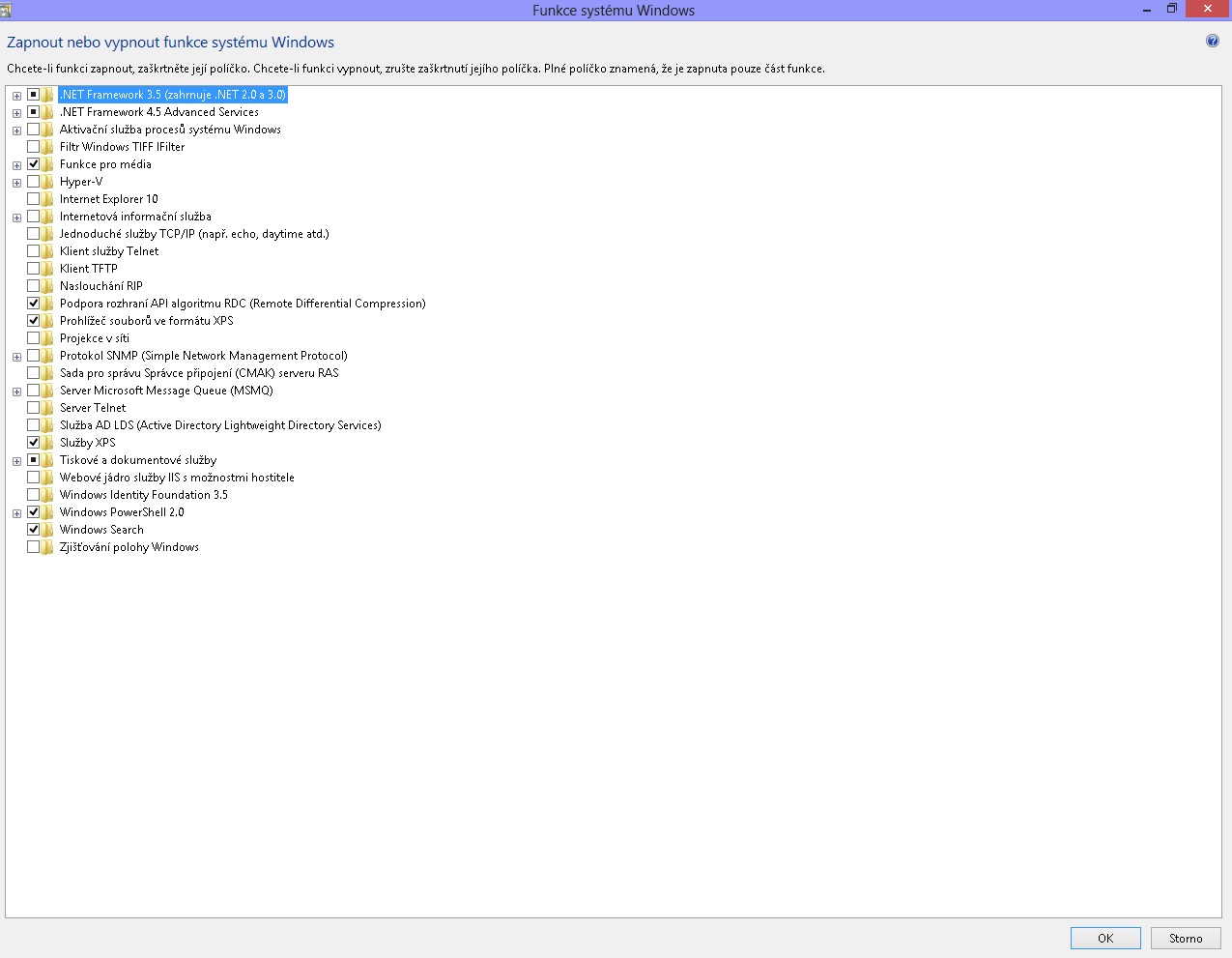Select the Naslouchání RIP row text
The height and width of the screenshot is (958, 1232).
click(x=101, y=286)
